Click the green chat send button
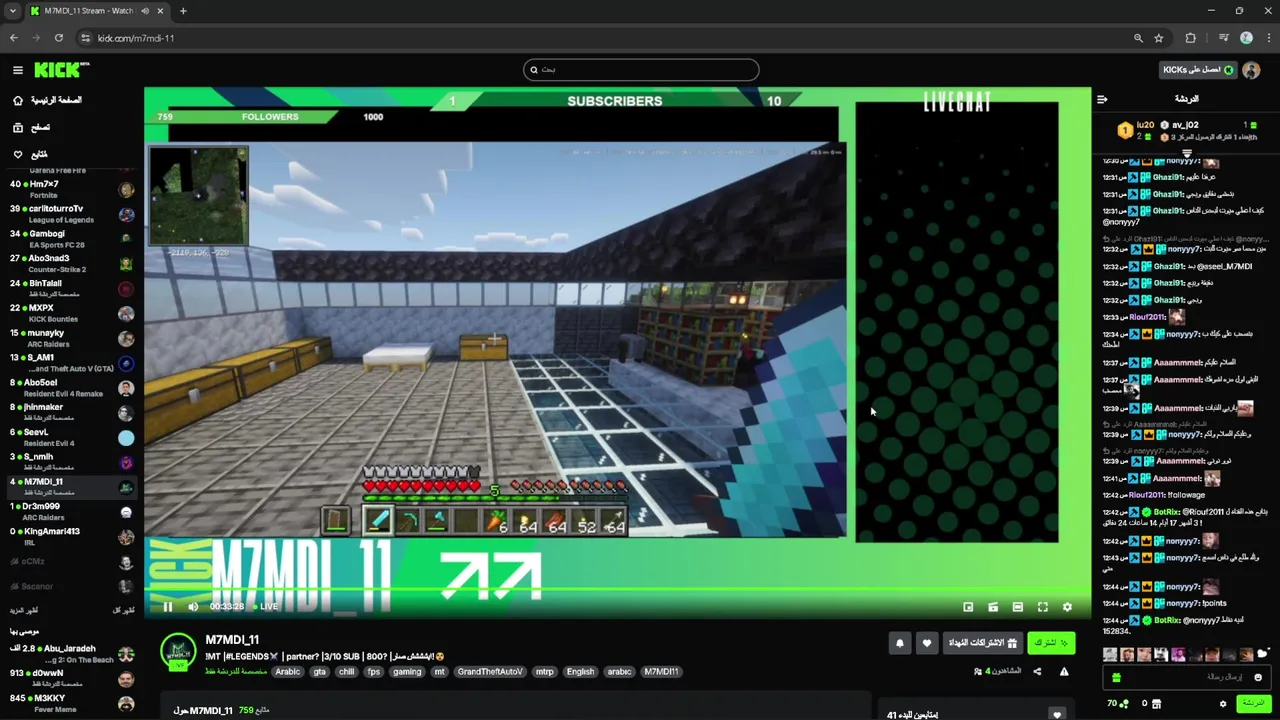 (1253, 704)
